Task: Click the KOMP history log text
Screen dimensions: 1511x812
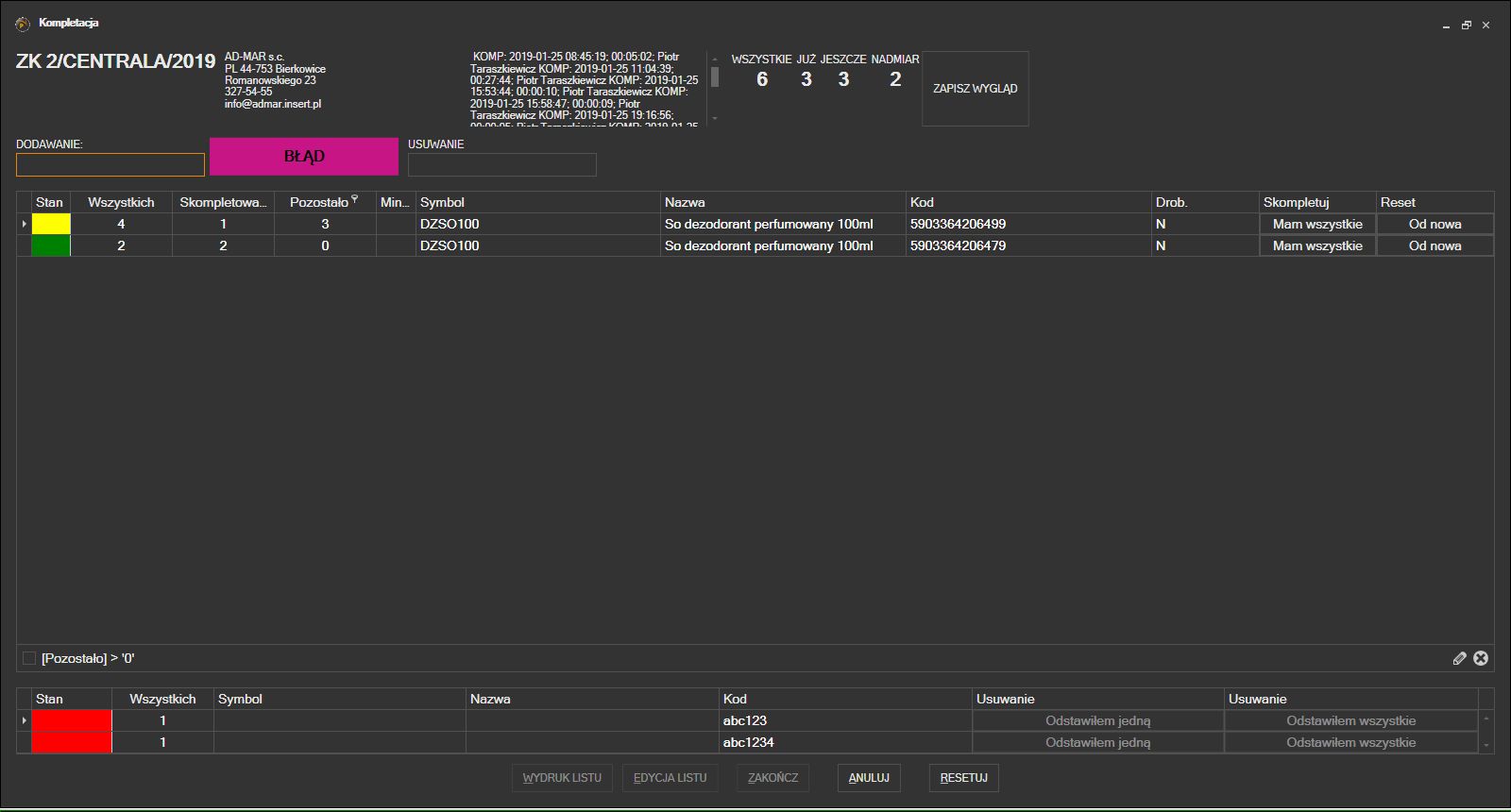Action: pyautogui.click(x=585, y=87)
